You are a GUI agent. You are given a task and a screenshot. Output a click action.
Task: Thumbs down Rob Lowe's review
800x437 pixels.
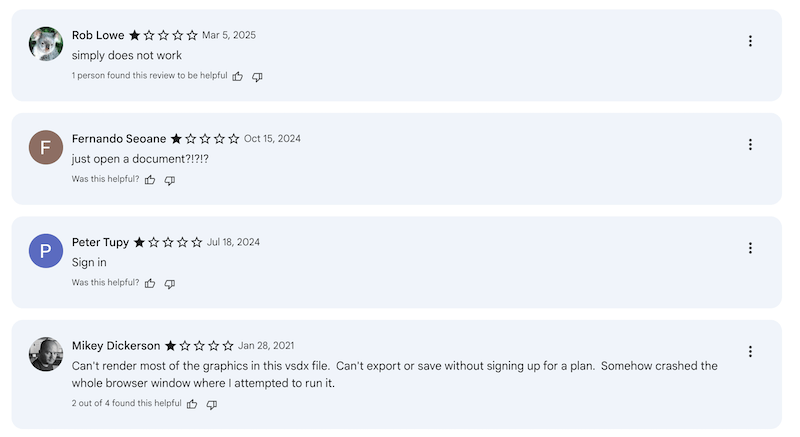257,76
